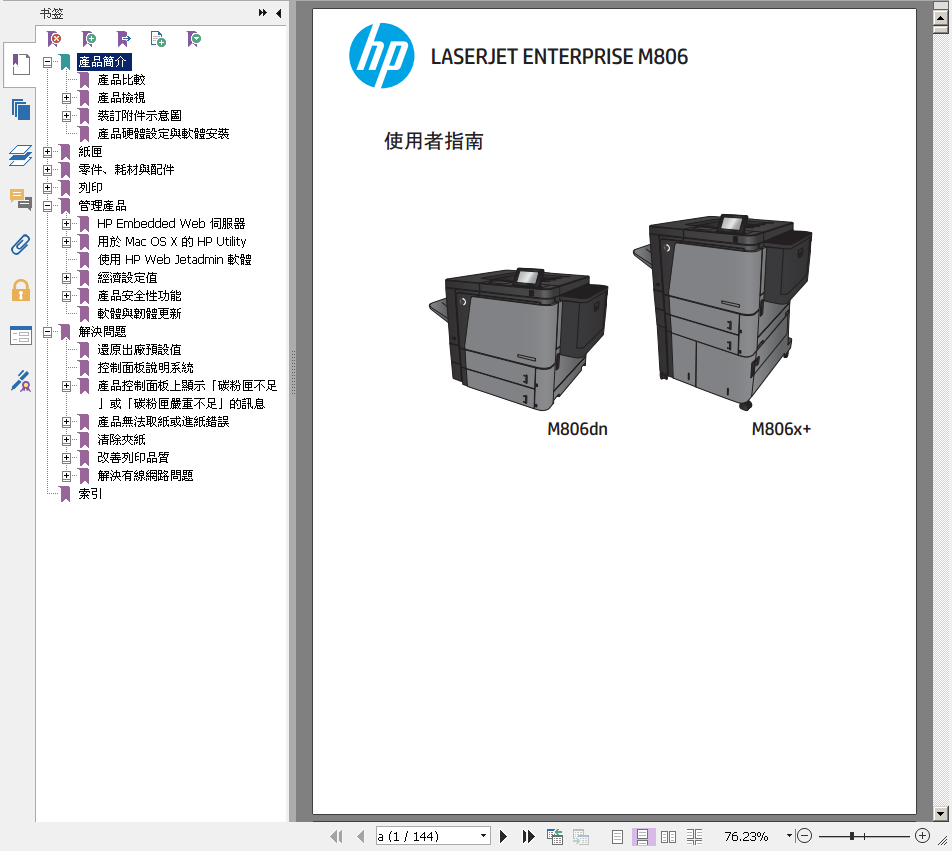
Task: Select the 產品比較 bookmark
Action: pos(121,80)
